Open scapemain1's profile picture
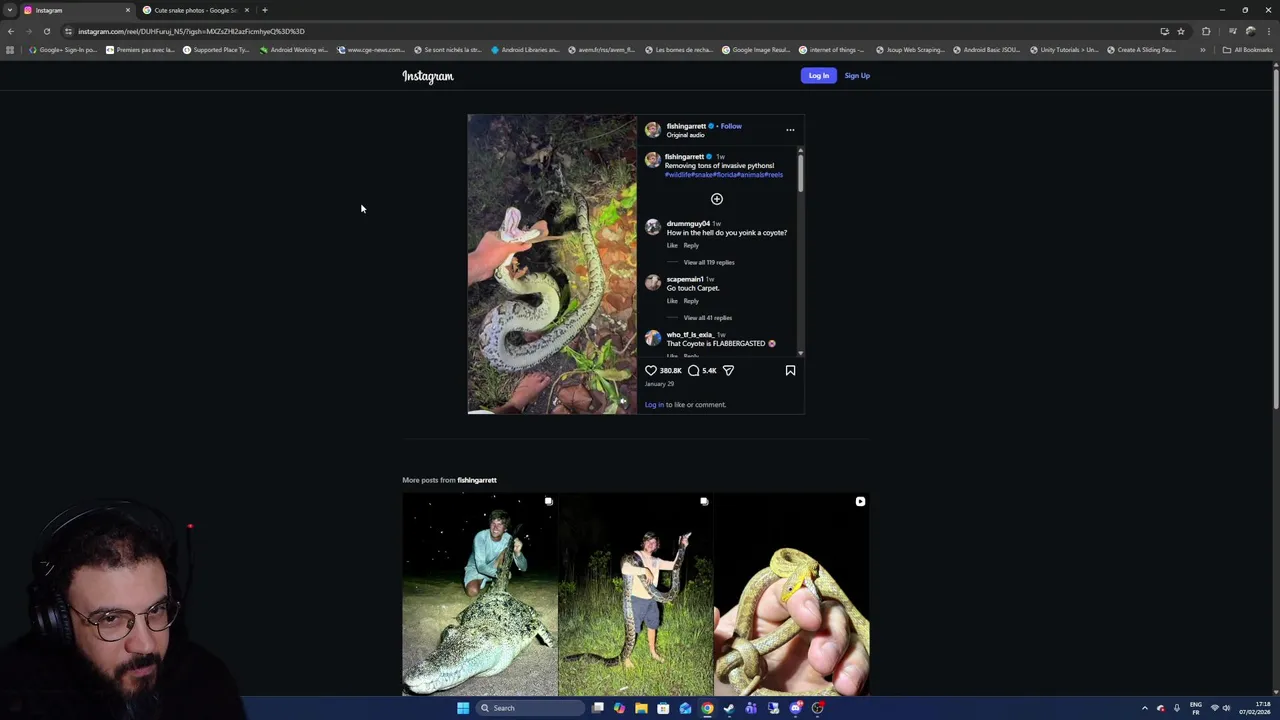Viewport: 1280px width, 720px height. 653,283
